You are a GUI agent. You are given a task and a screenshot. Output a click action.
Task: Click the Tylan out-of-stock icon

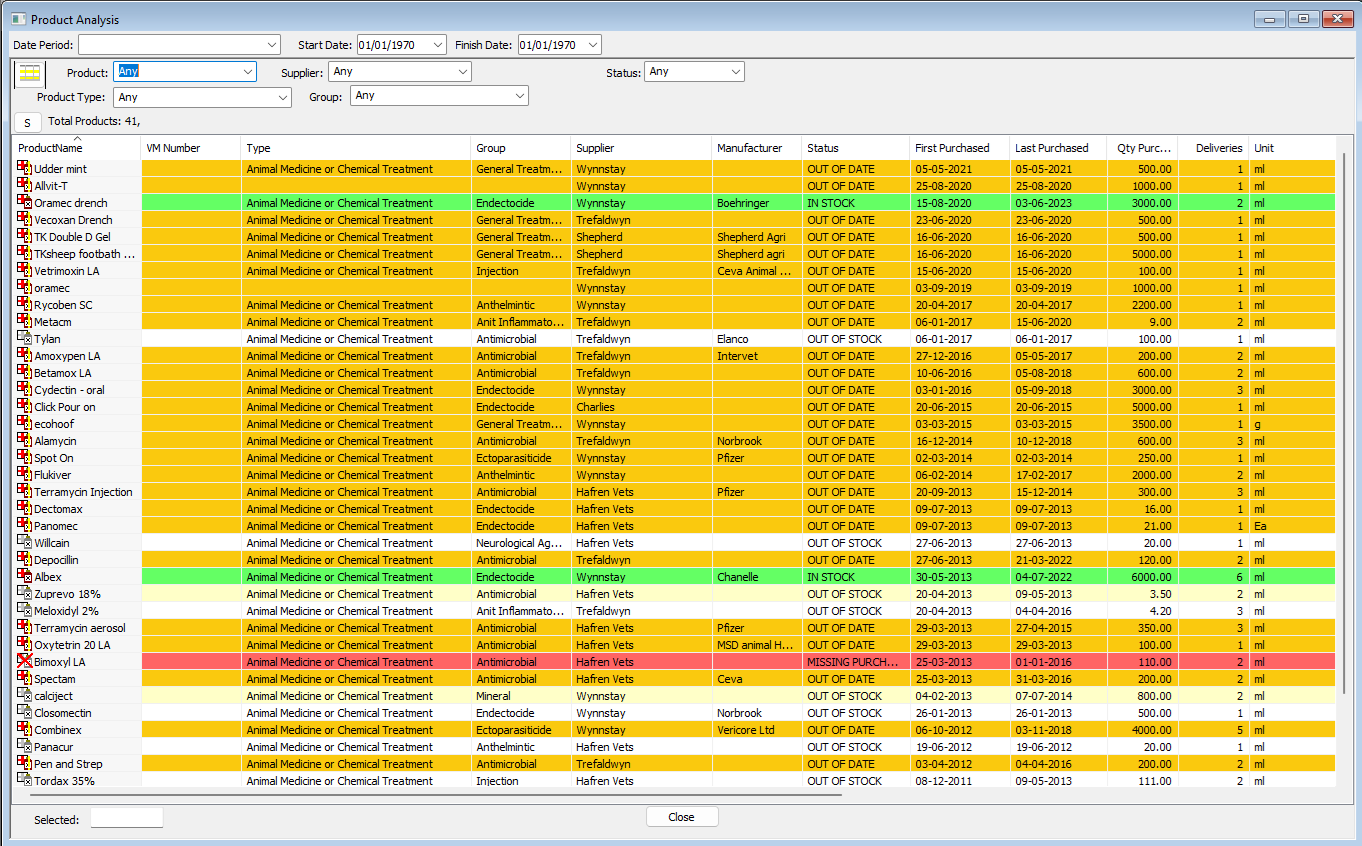tap(25, 339)
